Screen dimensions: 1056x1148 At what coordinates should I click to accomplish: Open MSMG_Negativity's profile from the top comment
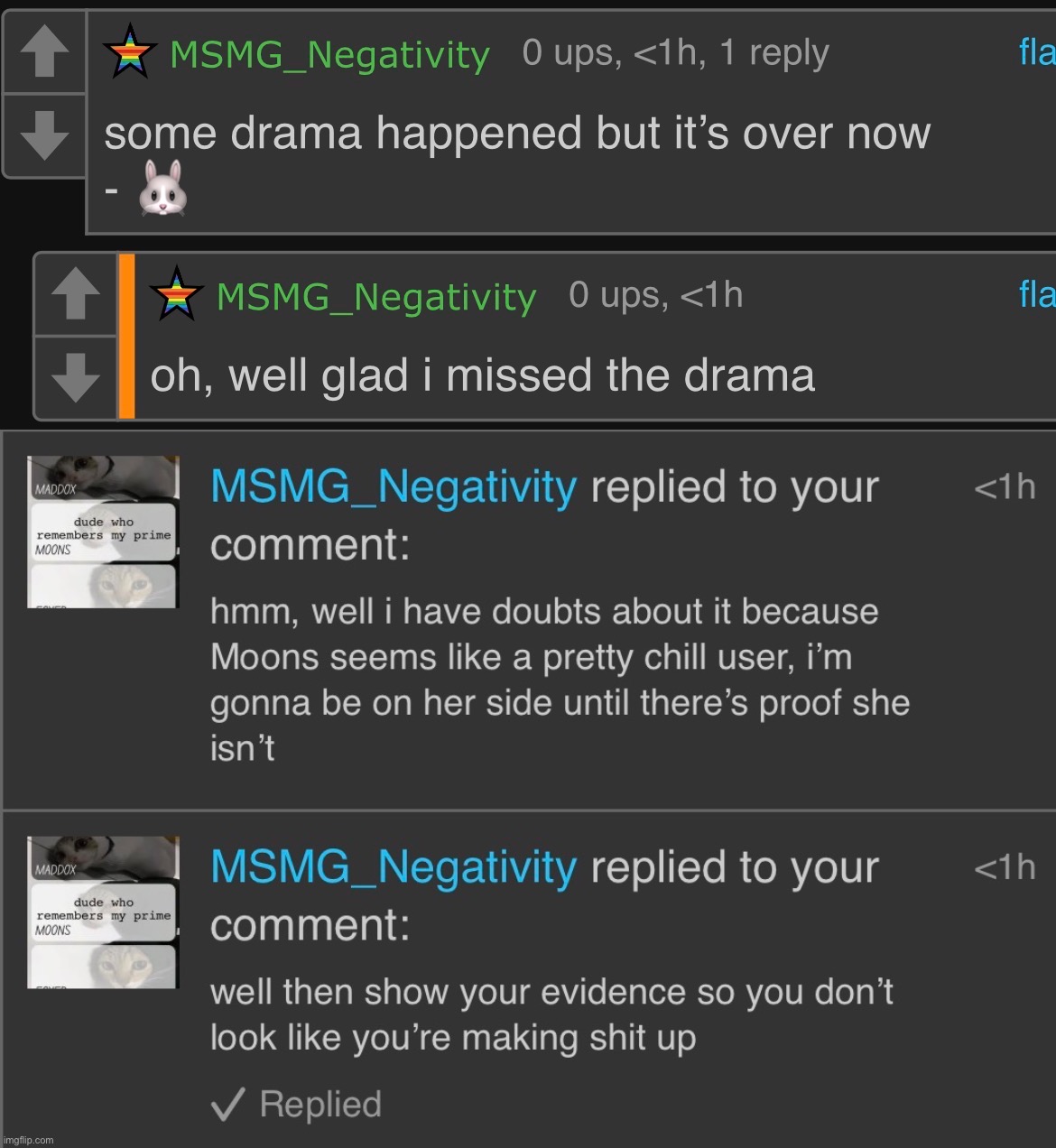[329, 54]
